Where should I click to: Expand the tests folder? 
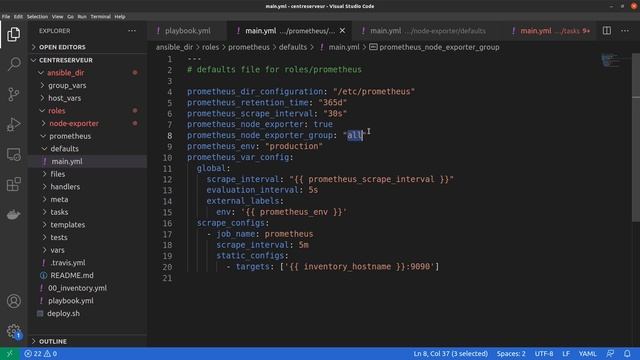[x=59, y=237]
